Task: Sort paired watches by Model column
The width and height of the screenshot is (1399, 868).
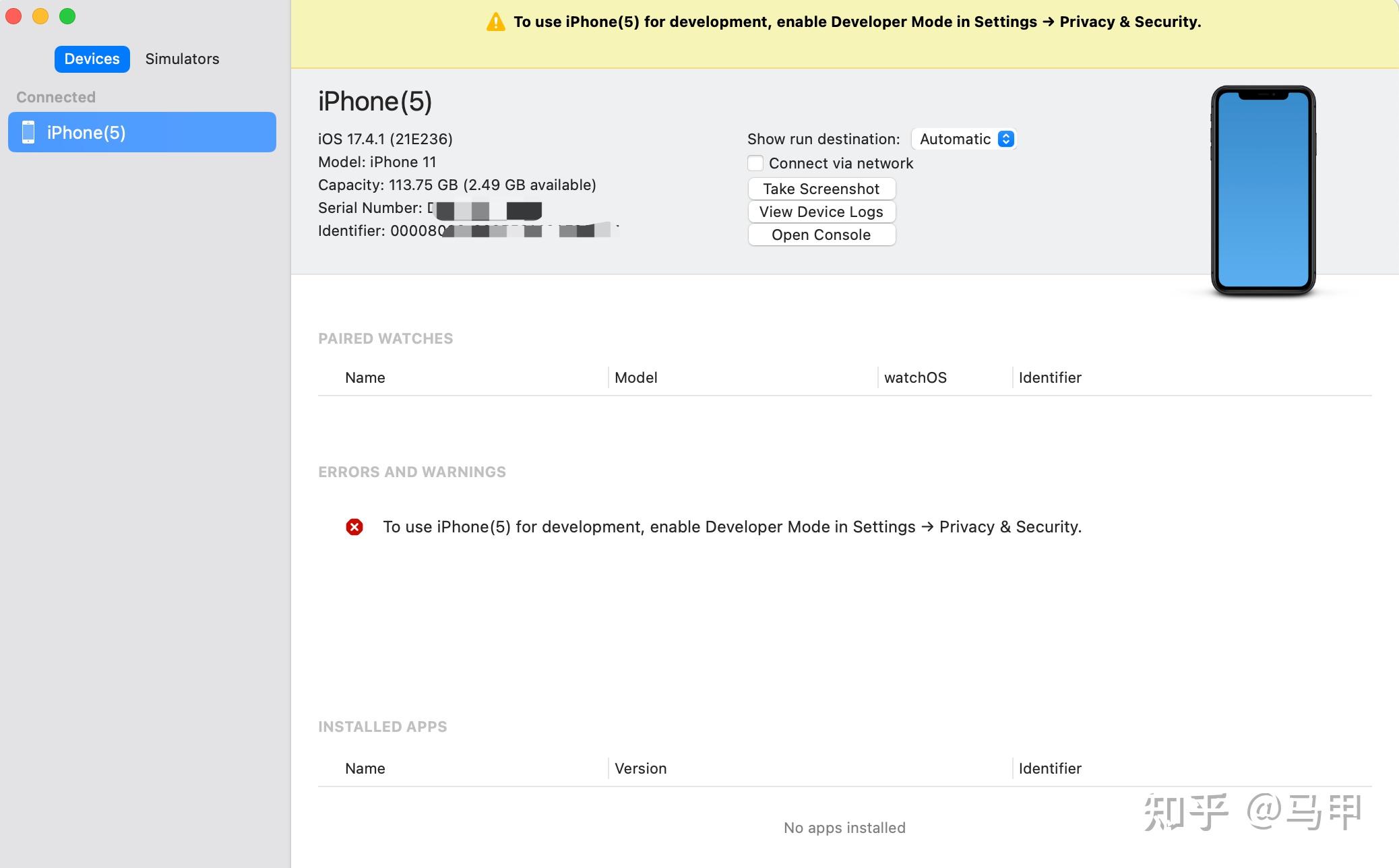Action: (743, 377)
